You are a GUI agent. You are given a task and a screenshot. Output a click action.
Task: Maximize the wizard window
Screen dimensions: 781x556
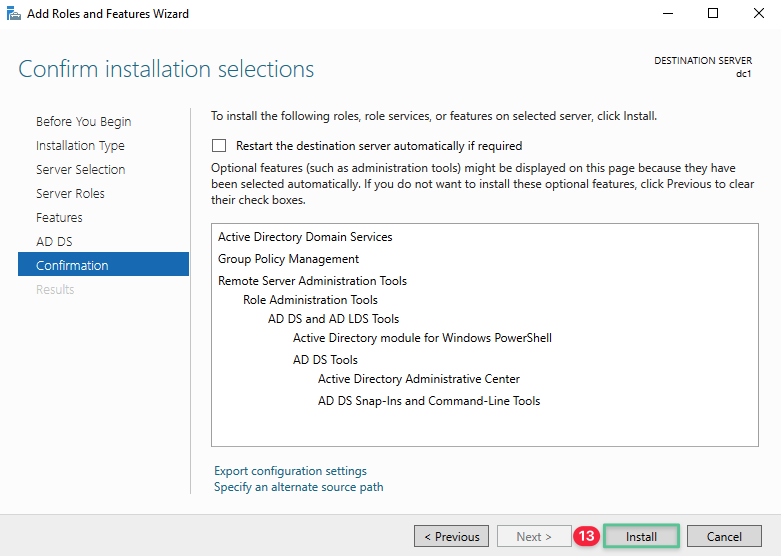click(713, 14)
